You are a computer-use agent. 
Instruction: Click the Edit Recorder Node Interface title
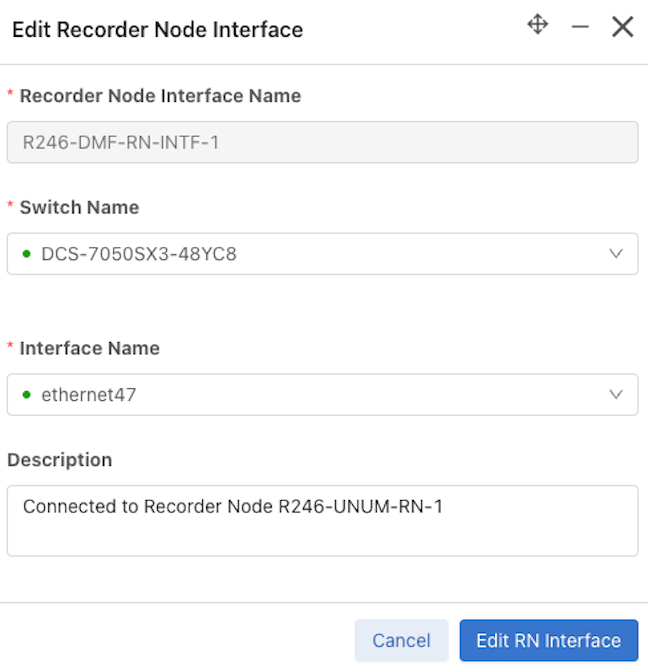157,30
